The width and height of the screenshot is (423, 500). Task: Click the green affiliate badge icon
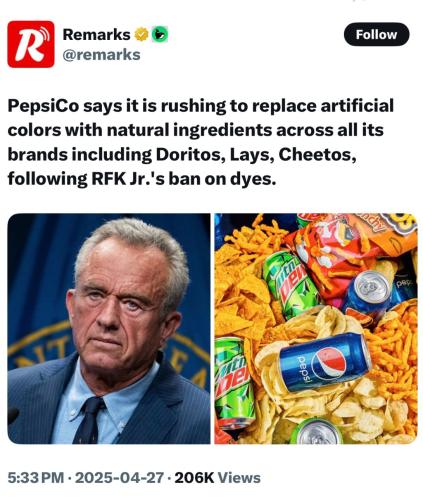160,34
